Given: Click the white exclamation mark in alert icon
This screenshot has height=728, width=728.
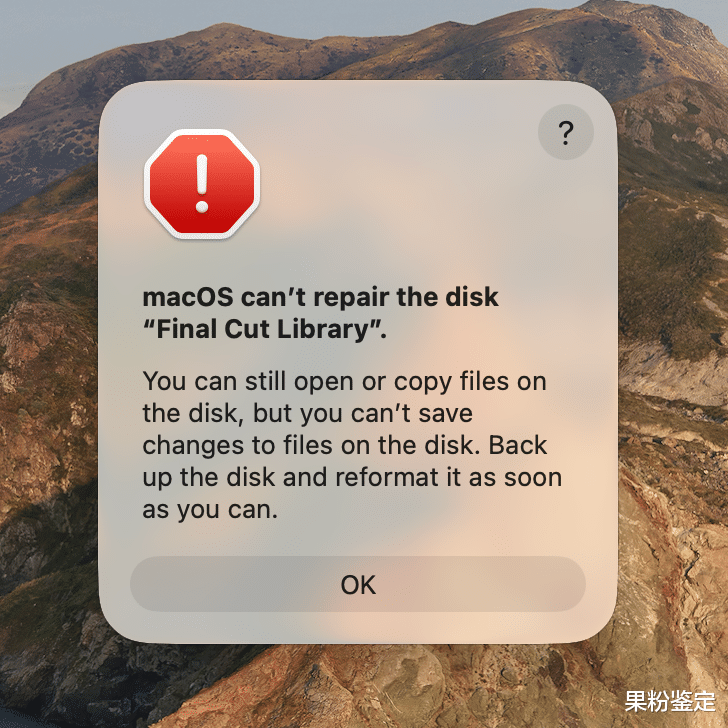Looking at the screenshot, I should pyautogui.click(x=202, y=184).
